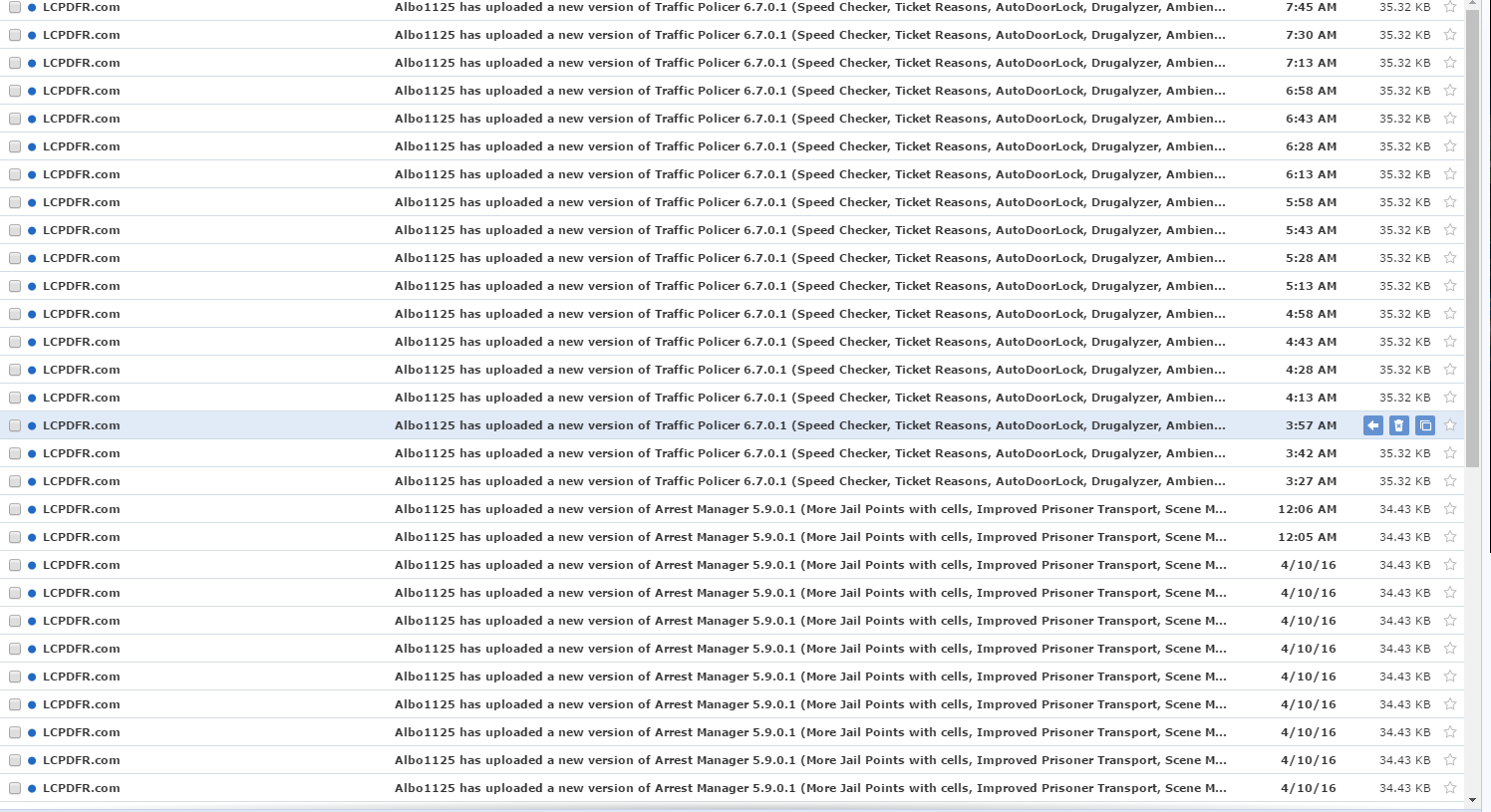The width and height of the screenshot is (1491, 812).
Task: Open 3:57 AM email in new window
Action: [1425, 425]
